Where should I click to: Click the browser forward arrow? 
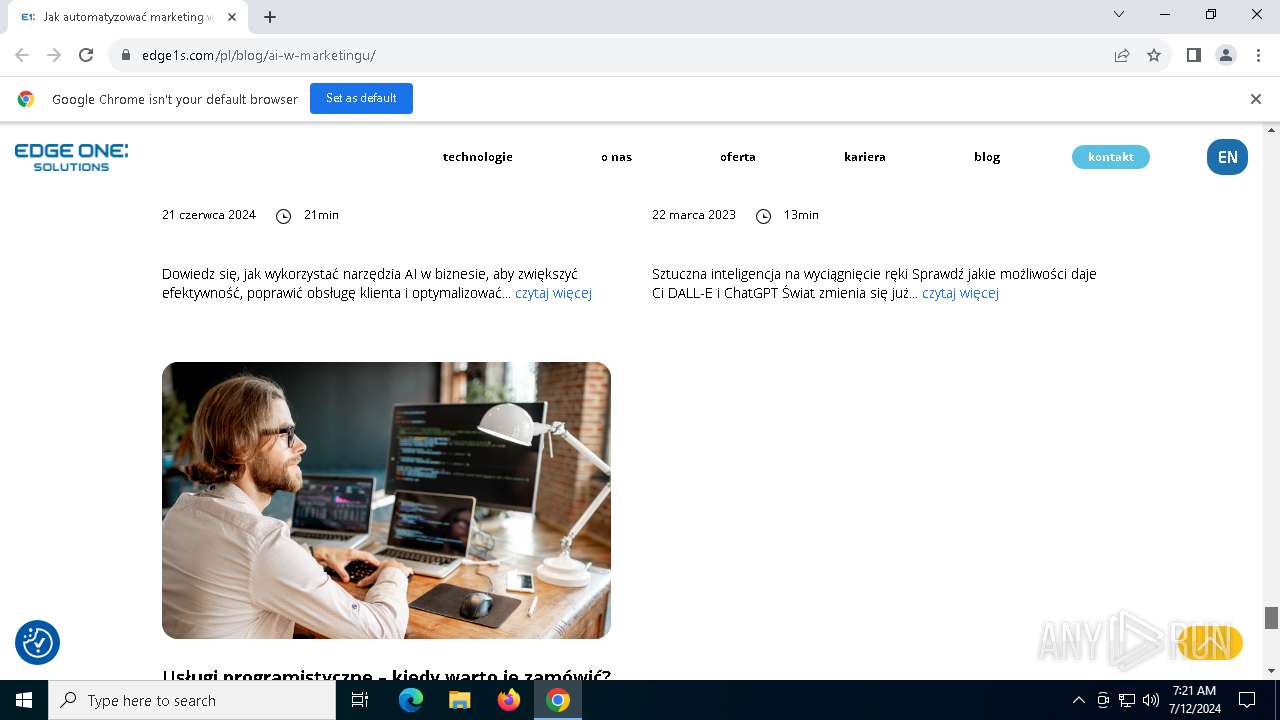click(54, 55)
